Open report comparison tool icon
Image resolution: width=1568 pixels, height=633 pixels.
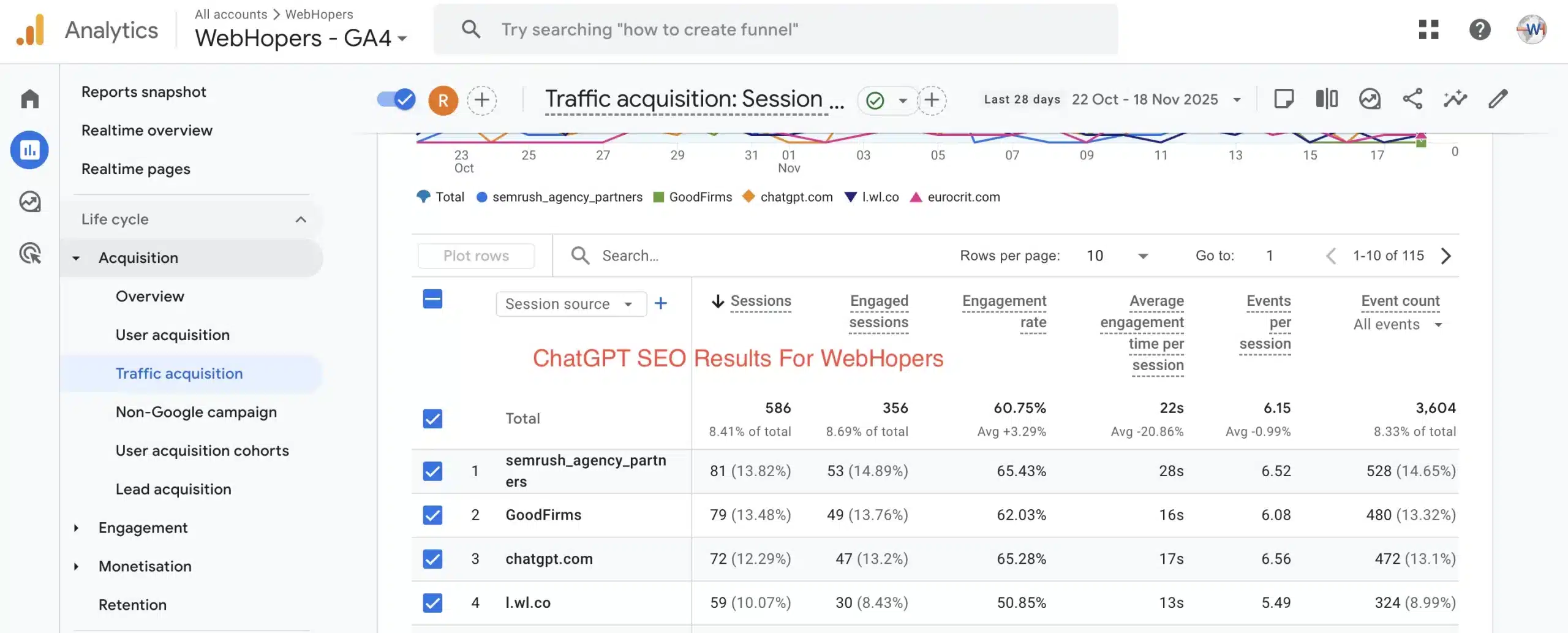[x=1327, y=99]
